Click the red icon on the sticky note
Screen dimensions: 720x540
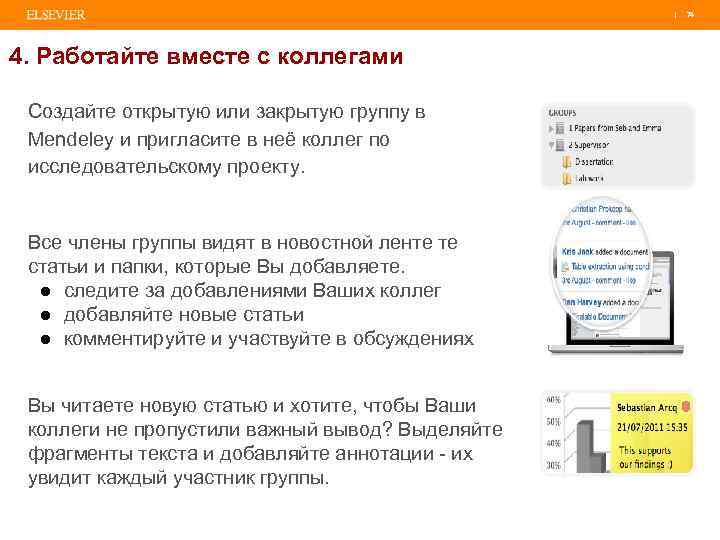686,406
